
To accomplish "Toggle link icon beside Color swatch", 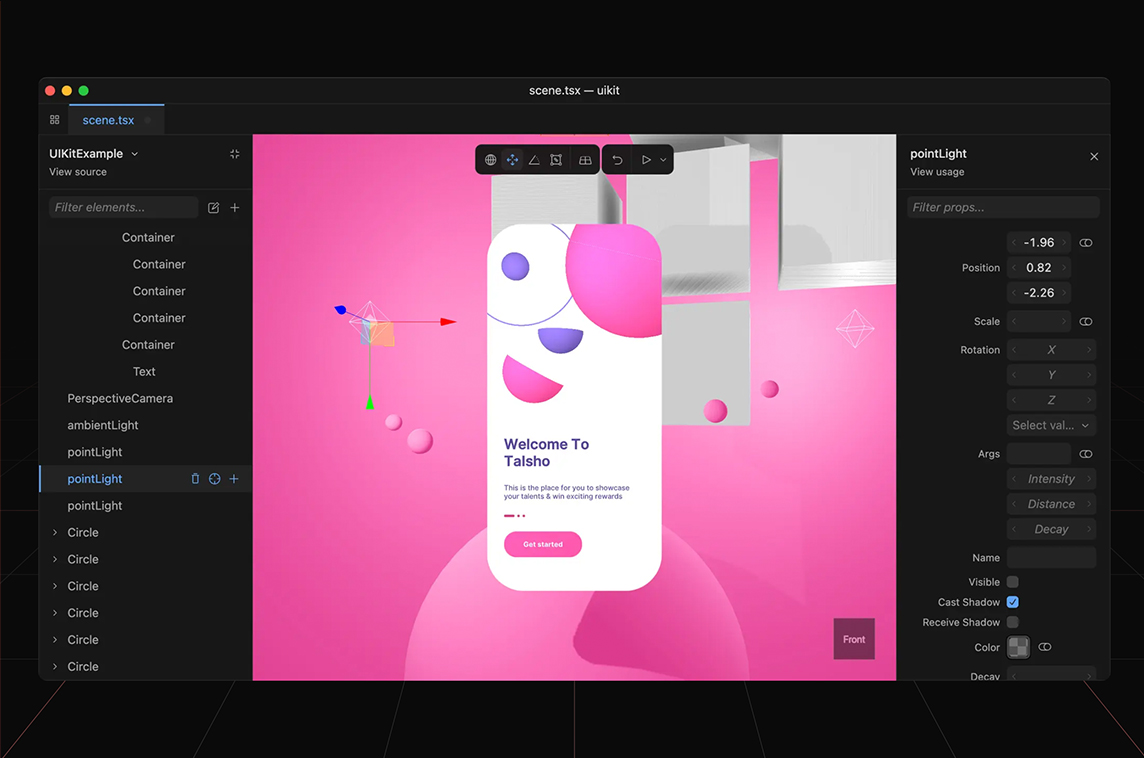I will pos(1045,646).
